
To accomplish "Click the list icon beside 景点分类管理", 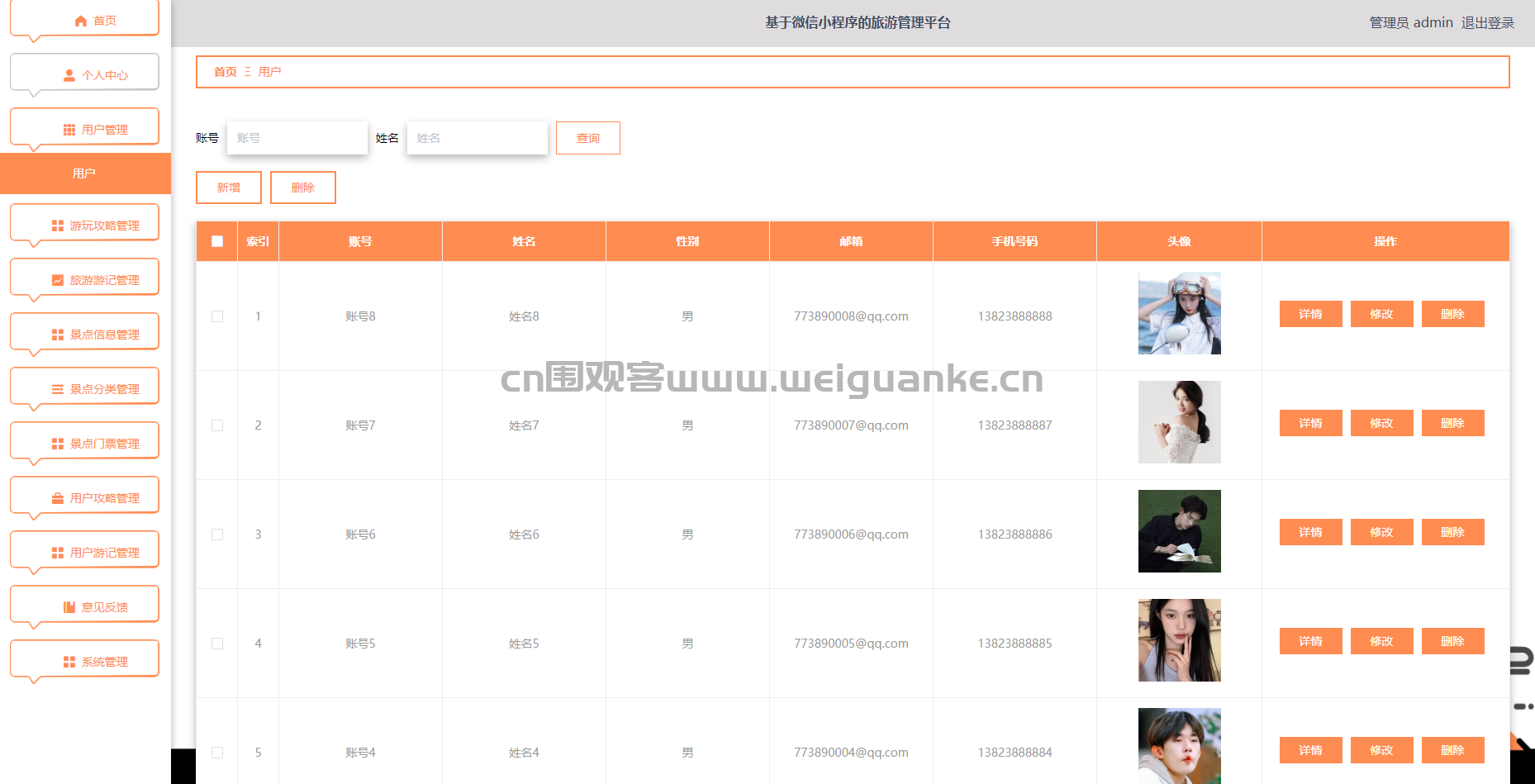I will pos(58,389).
